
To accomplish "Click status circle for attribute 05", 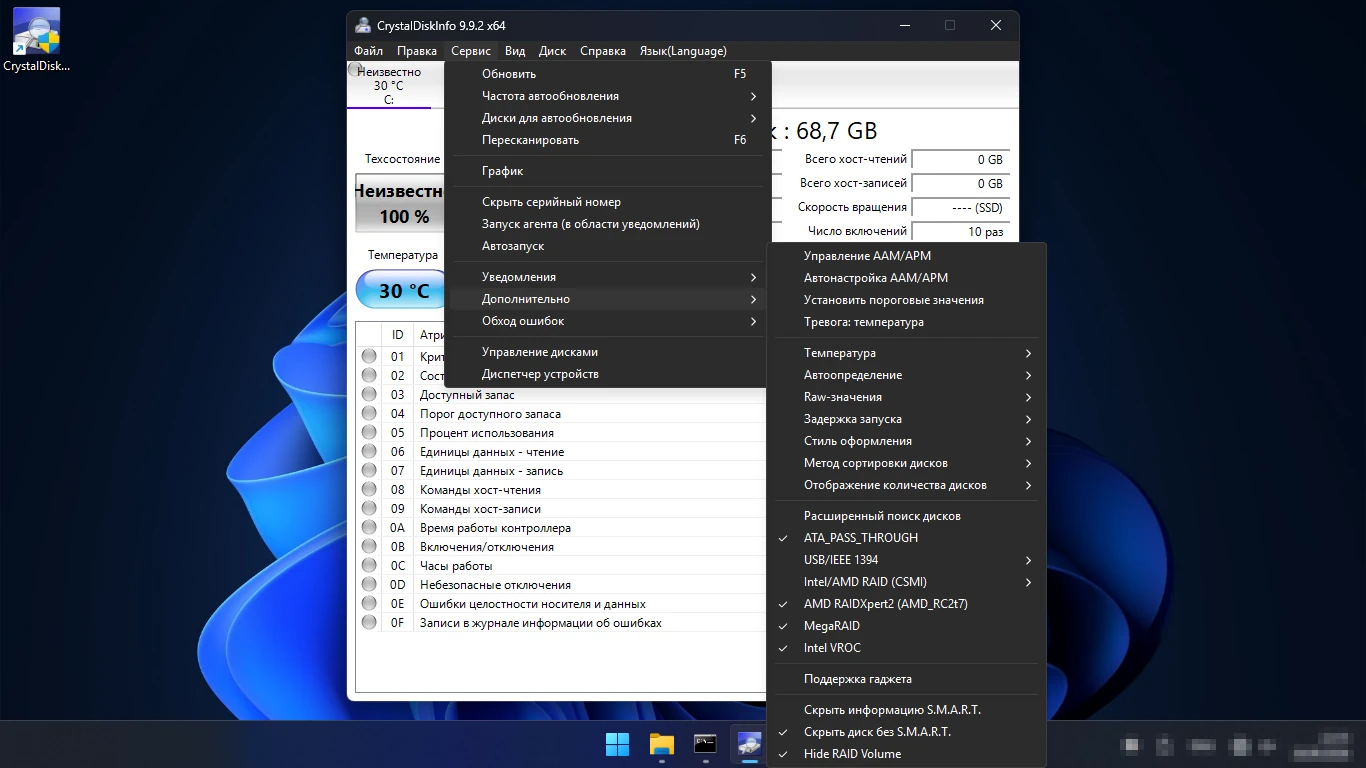I will click(x=369, y=433).
